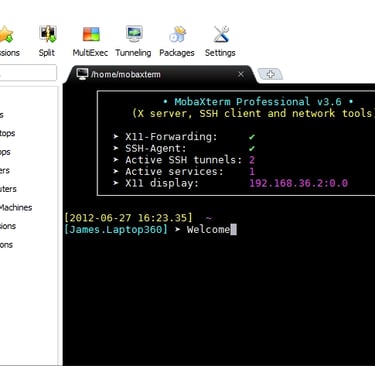The image size is (375, 366).
Task: Click the X11-Forwarding status line
Action: (x=184, y=136)
